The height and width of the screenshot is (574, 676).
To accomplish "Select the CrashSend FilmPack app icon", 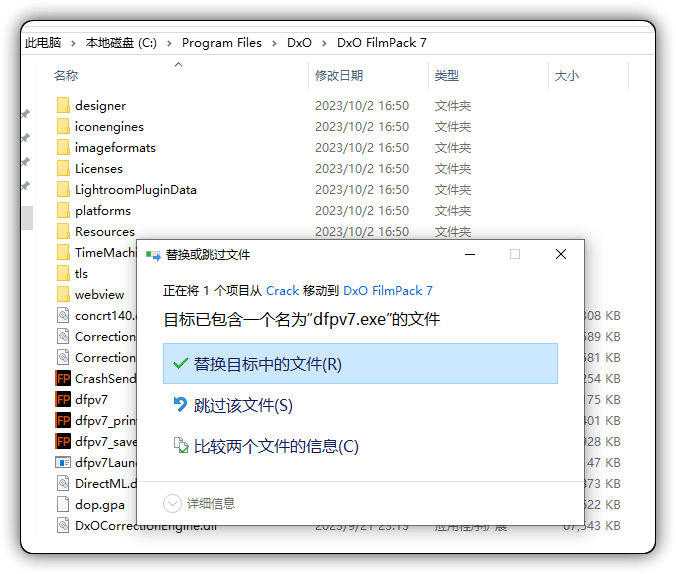I will [x=63, y=378].
